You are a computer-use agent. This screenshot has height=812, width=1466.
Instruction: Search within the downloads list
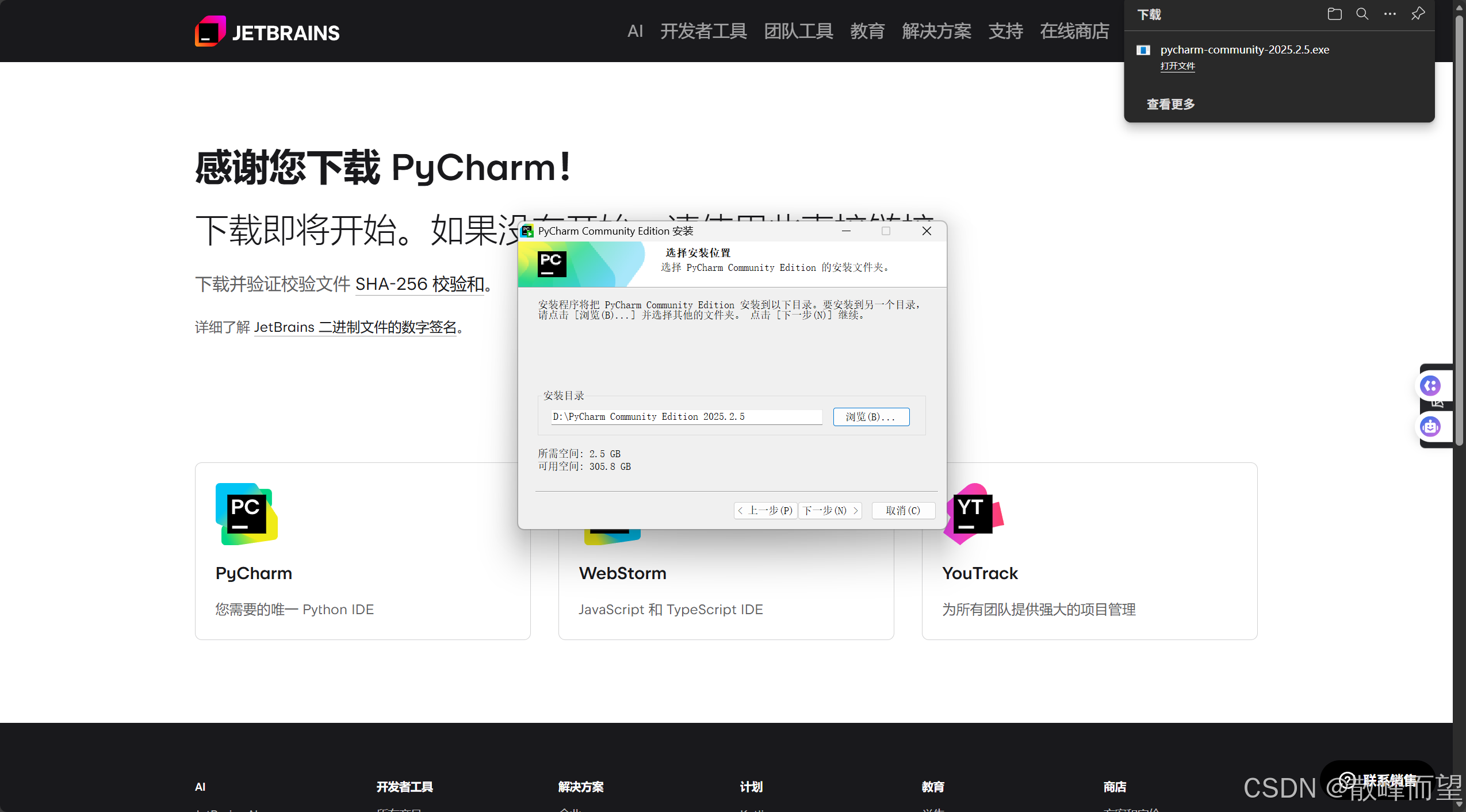point(1362,14)
